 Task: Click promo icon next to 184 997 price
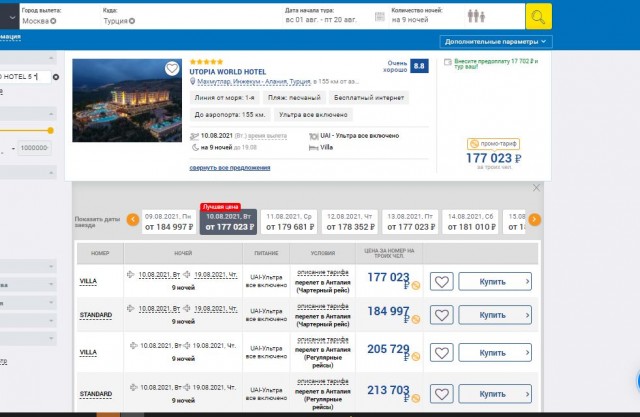[x=416, y=319]
